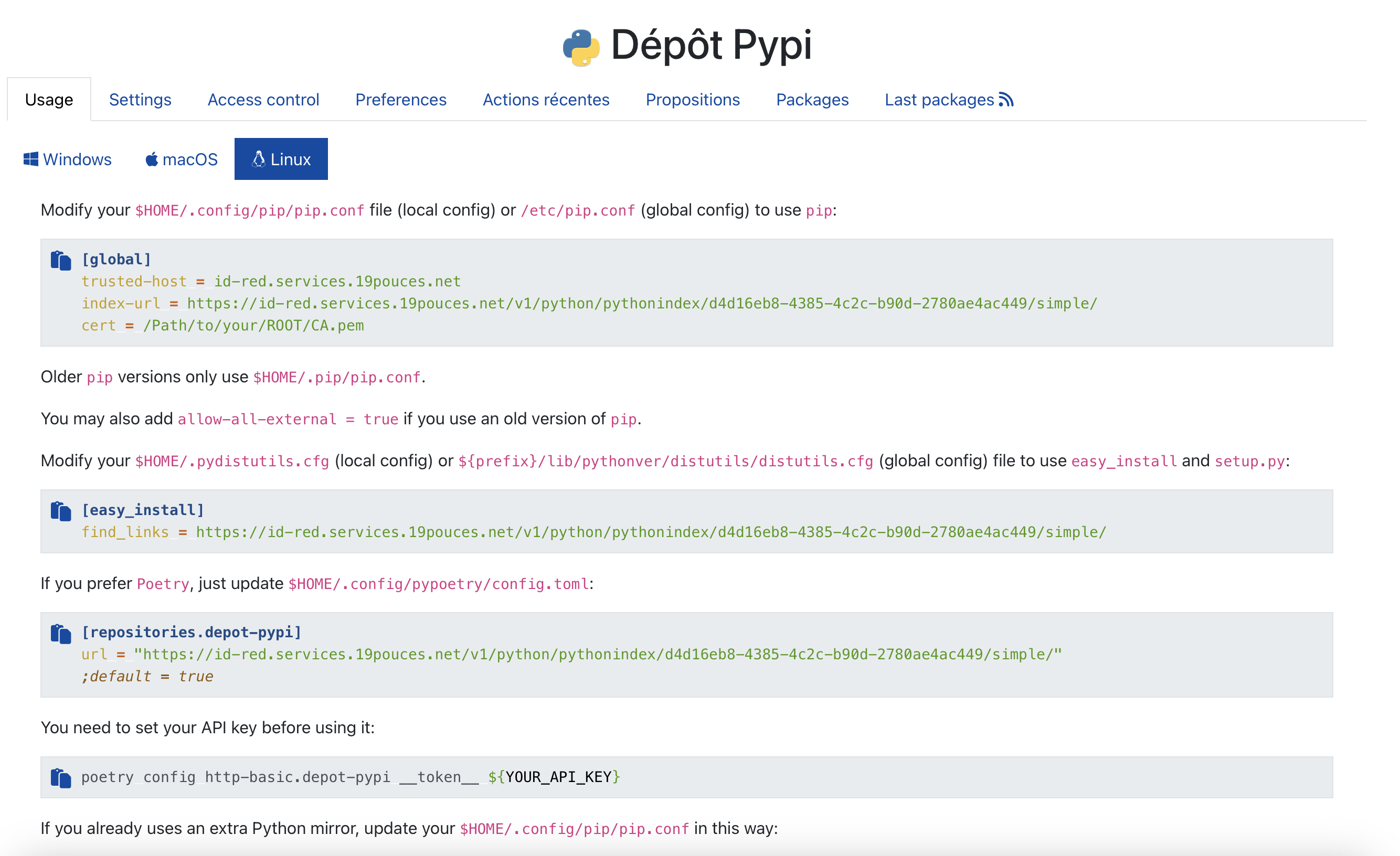Click the Linux penguin icon

point(259,159)
